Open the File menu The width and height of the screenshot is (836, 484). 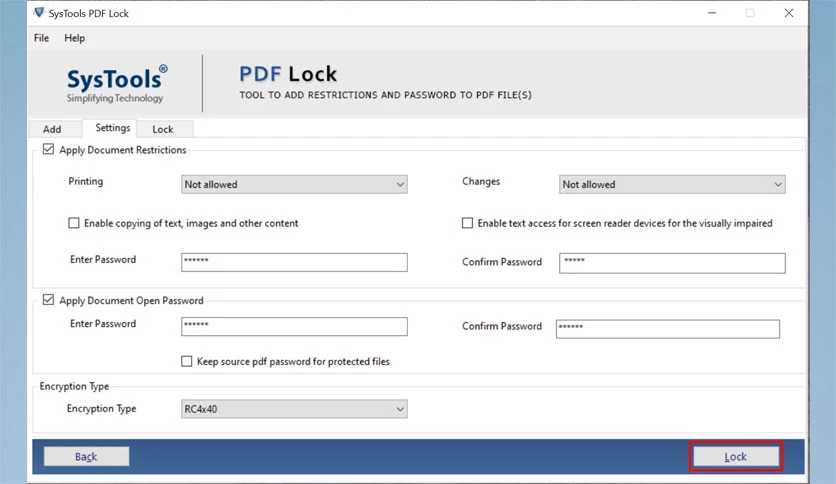click(41, 38)
